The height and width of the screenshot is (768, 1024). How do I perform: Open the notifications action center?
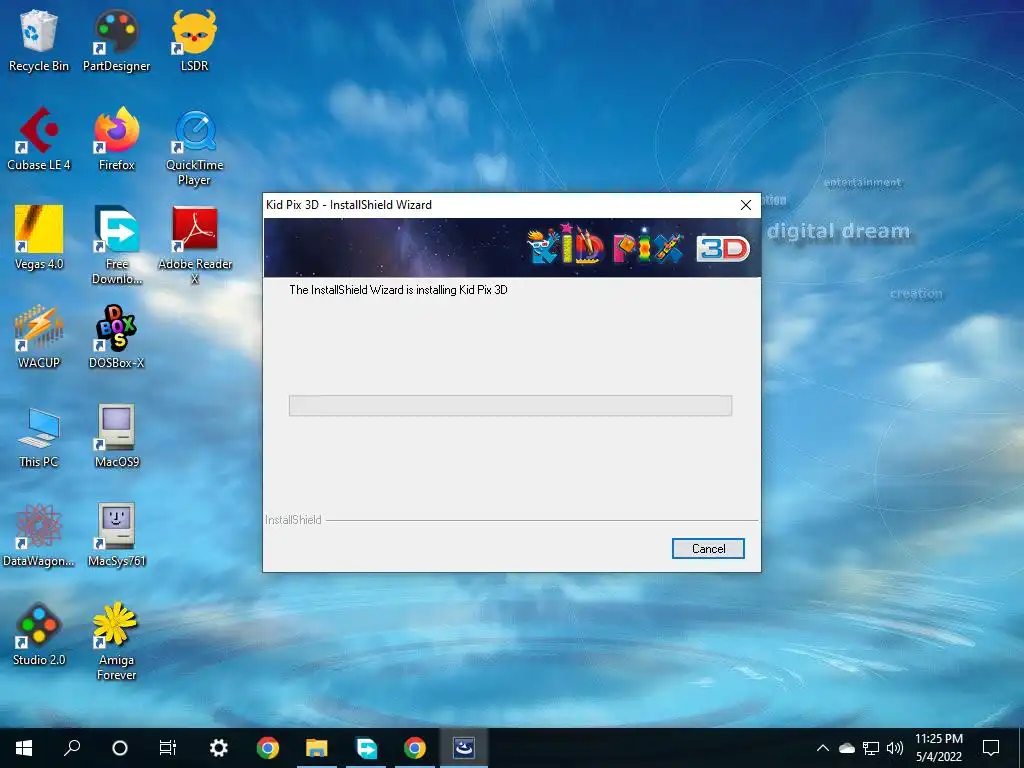[x=991, y=748]
